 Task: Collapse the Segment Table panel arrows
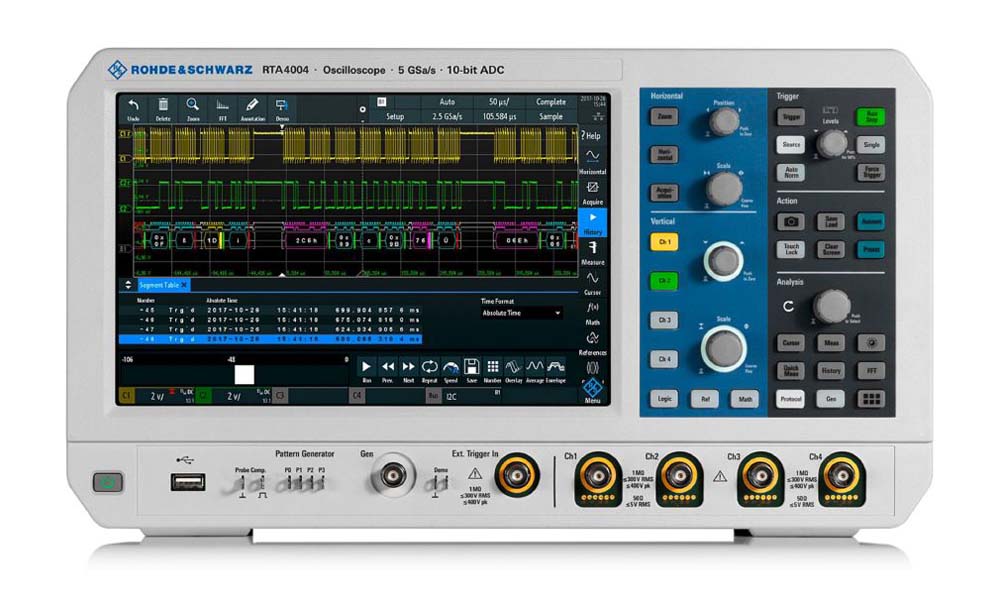point(127,285)
